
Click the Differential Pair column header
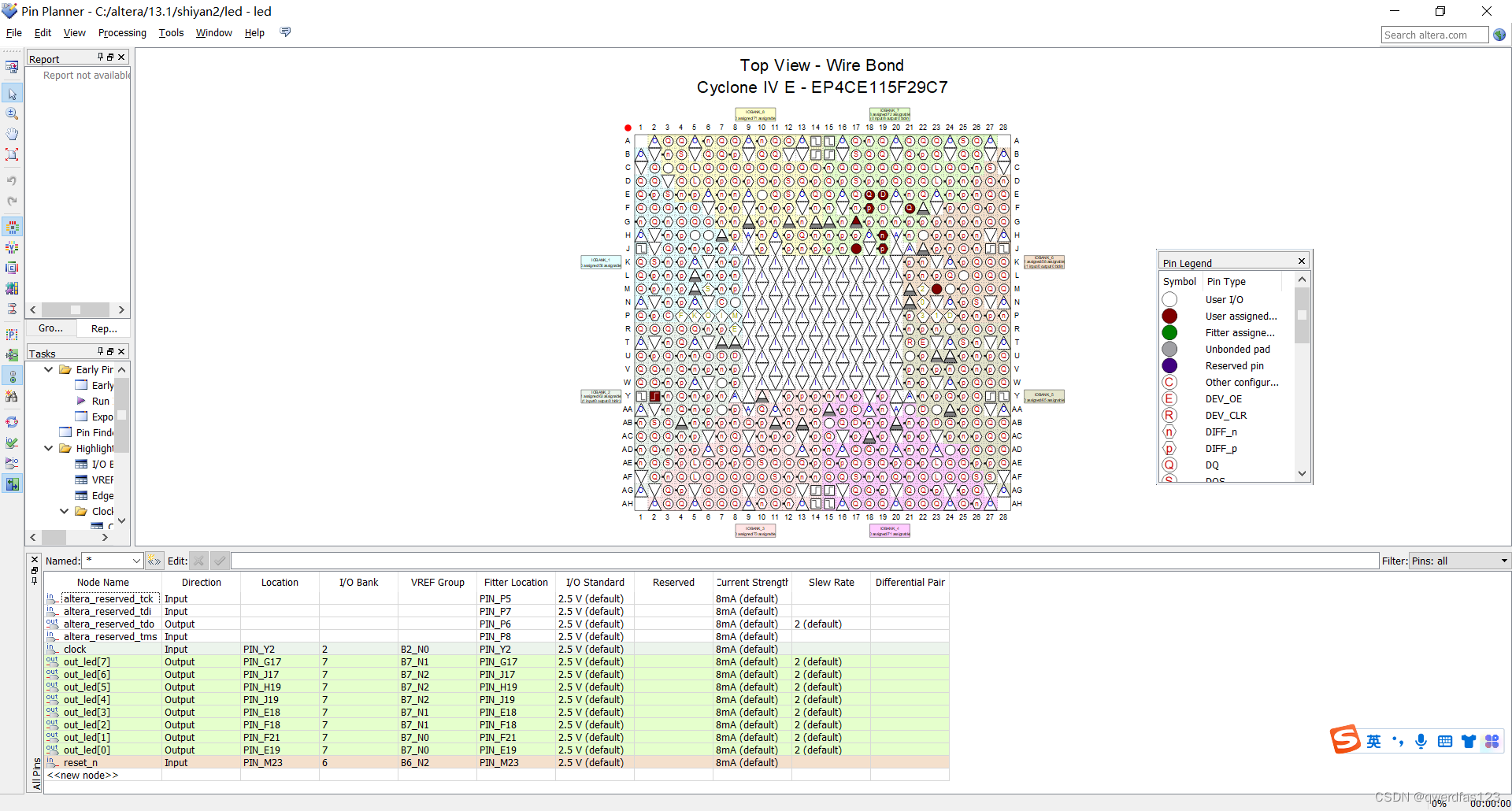tap(910, 583)
